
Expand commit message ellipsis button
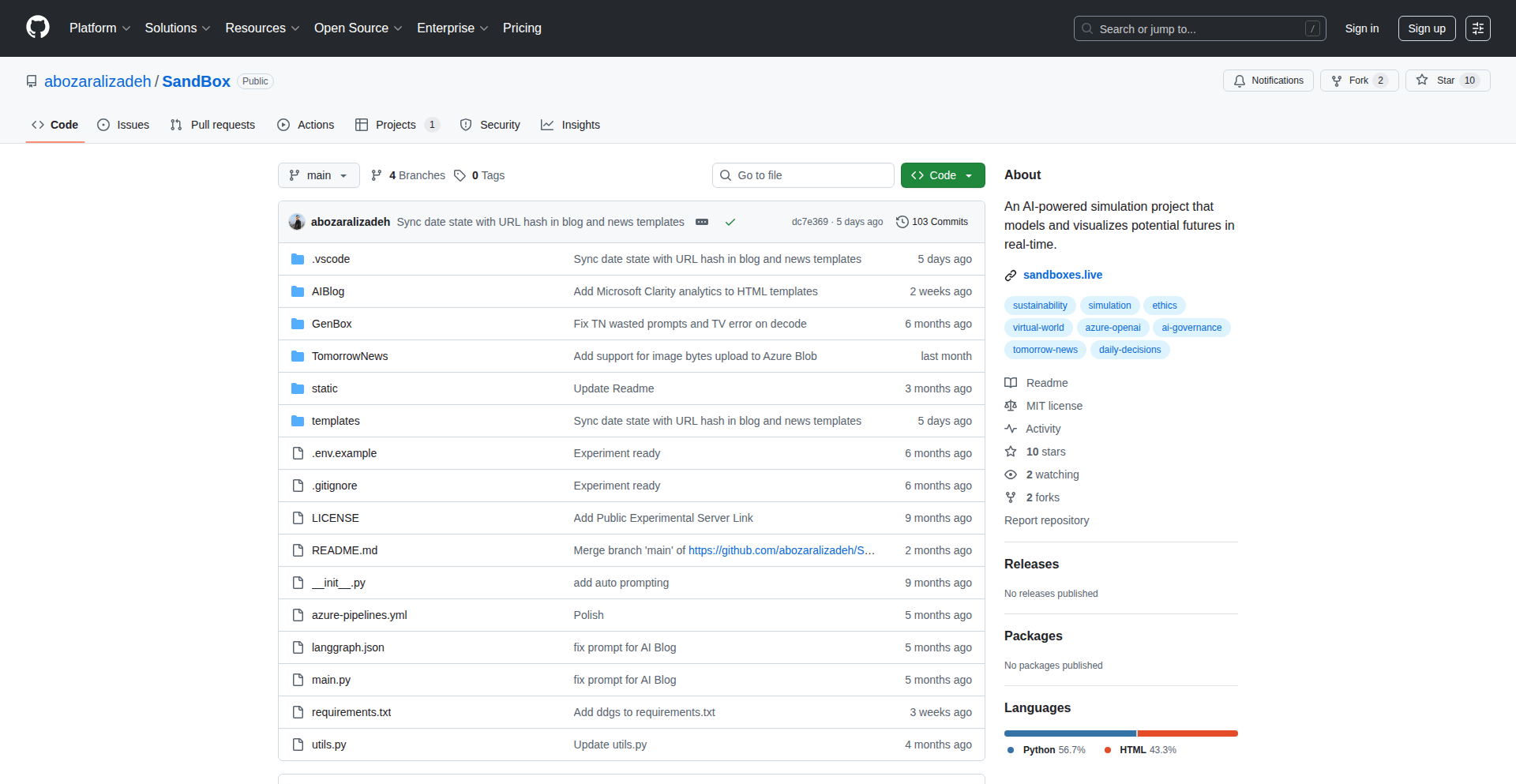[702, 222]
